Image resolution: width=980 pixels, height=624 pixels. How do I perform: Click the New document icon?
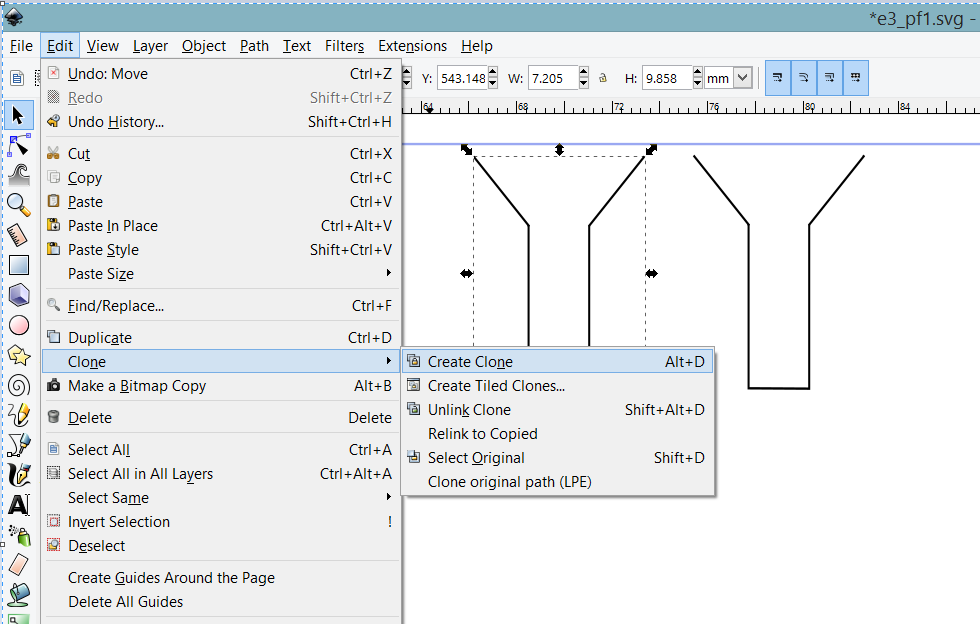pyautogui.click(x=17, y=78)
